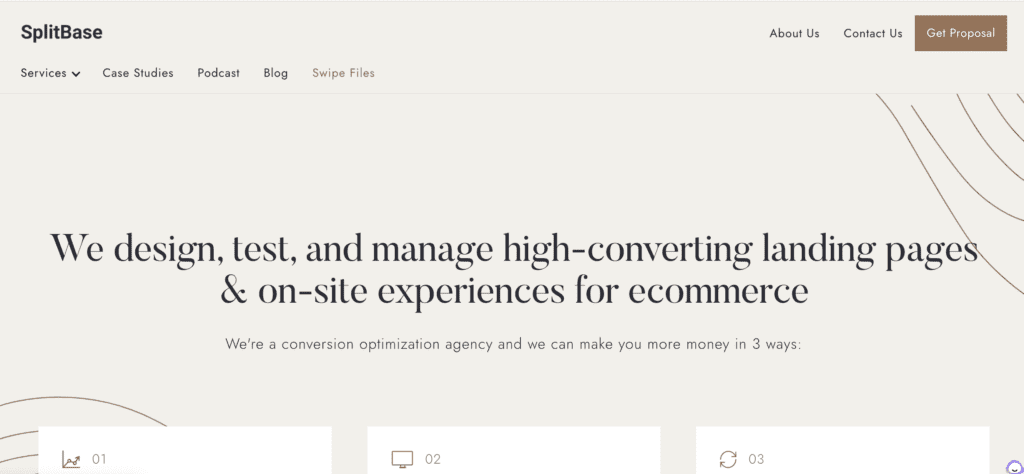Open the chat widget icon at bottom right

[x=1014, y=466]
